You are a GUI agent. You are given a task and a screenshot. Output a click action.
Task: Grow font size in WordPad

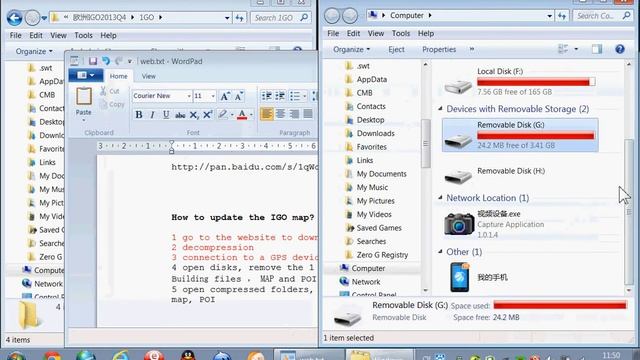[x=224, y=96]
